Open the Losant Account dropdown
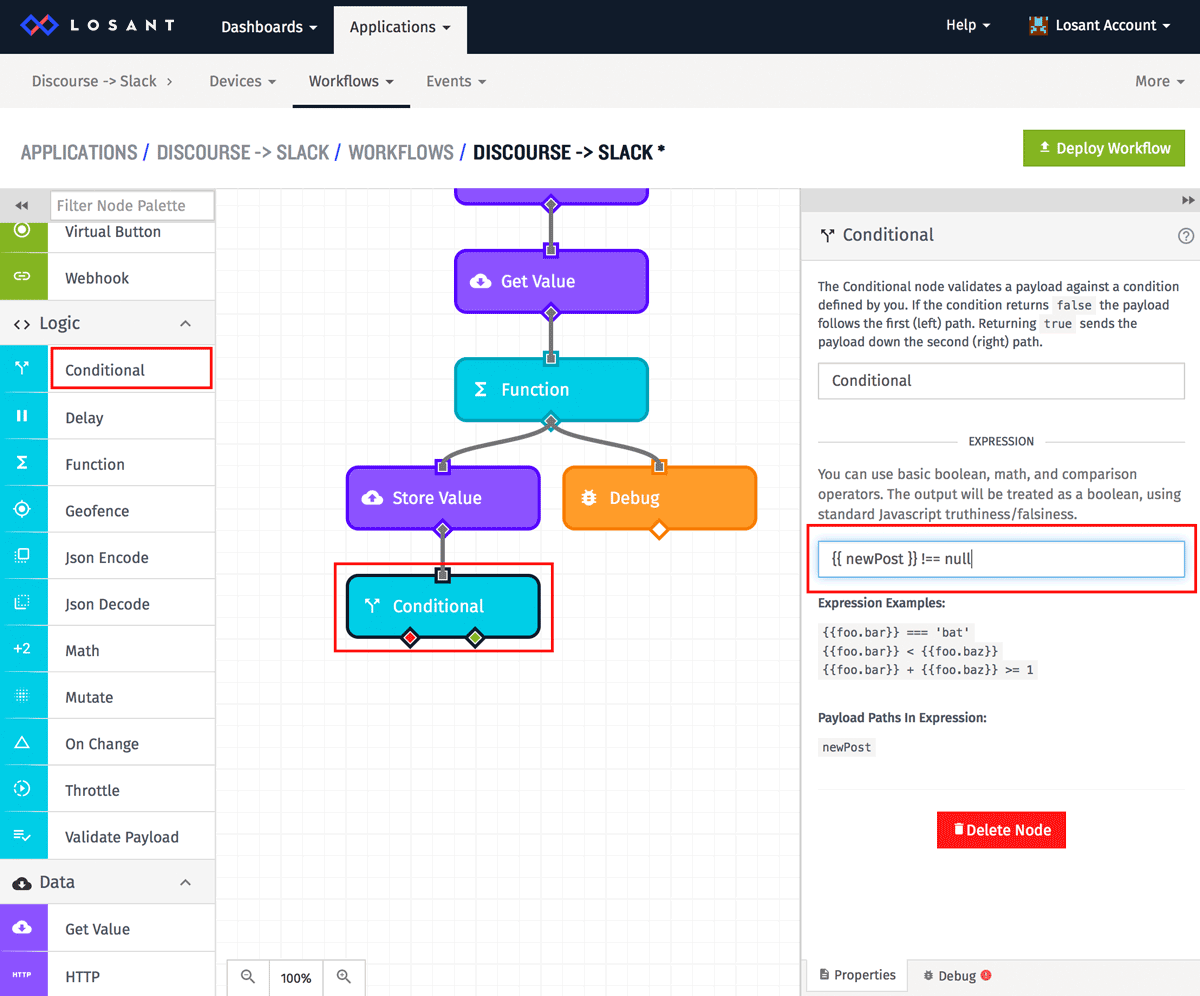Viewport: 1200px width, 996px height. (1100, 26)
